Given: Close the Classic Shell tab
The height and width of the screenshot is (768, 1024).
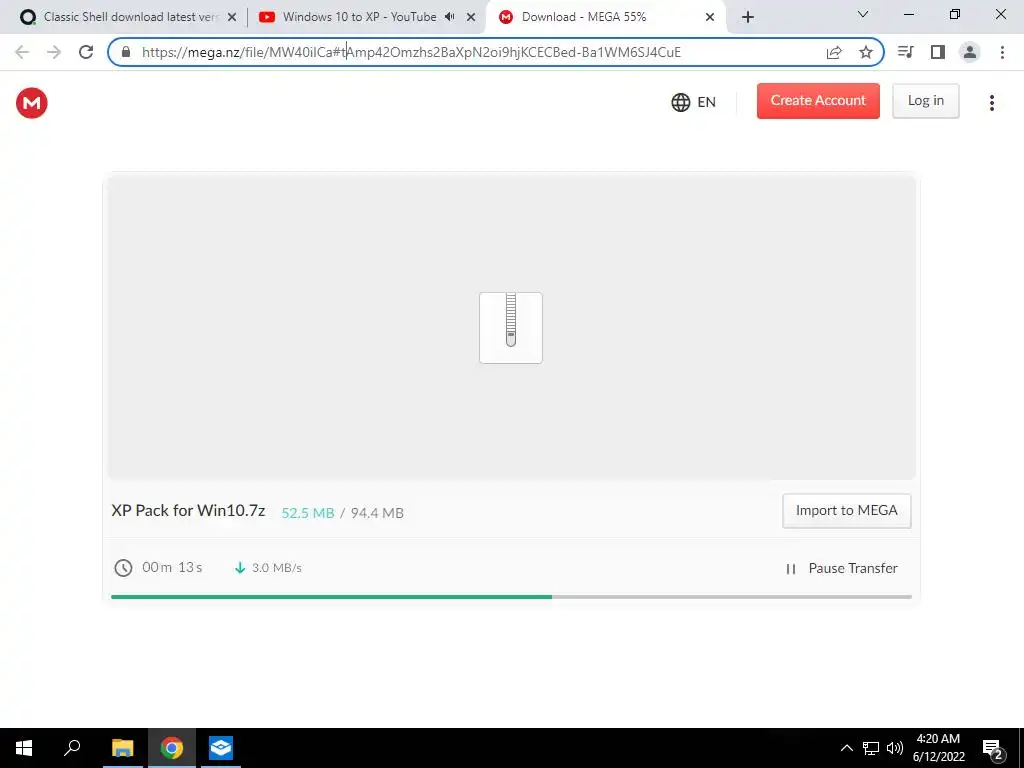Looking at the screenshot, I should 232,18.
